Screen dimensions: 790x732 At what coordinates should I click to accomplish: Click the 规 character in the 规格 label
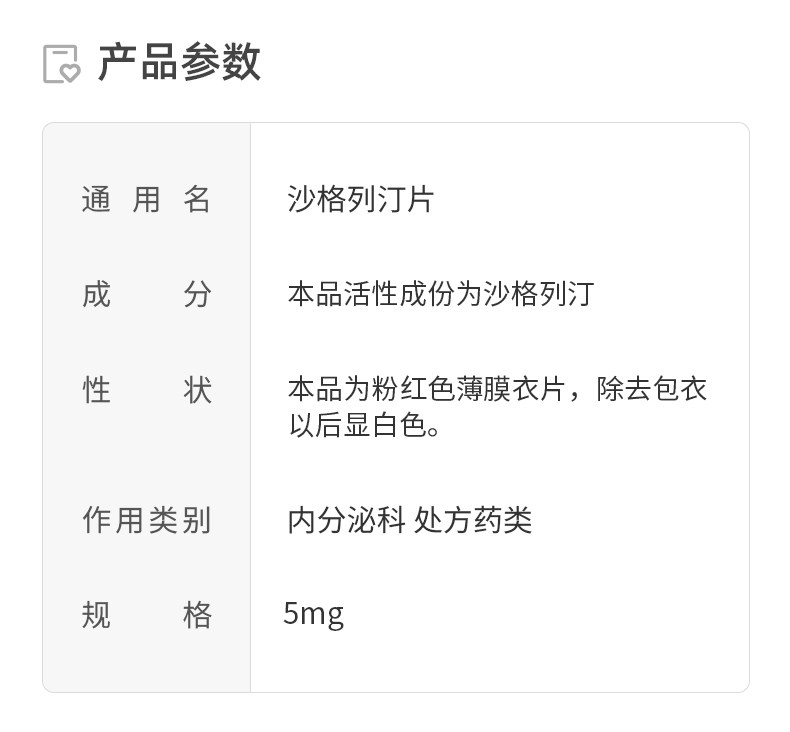pos(96,614)
